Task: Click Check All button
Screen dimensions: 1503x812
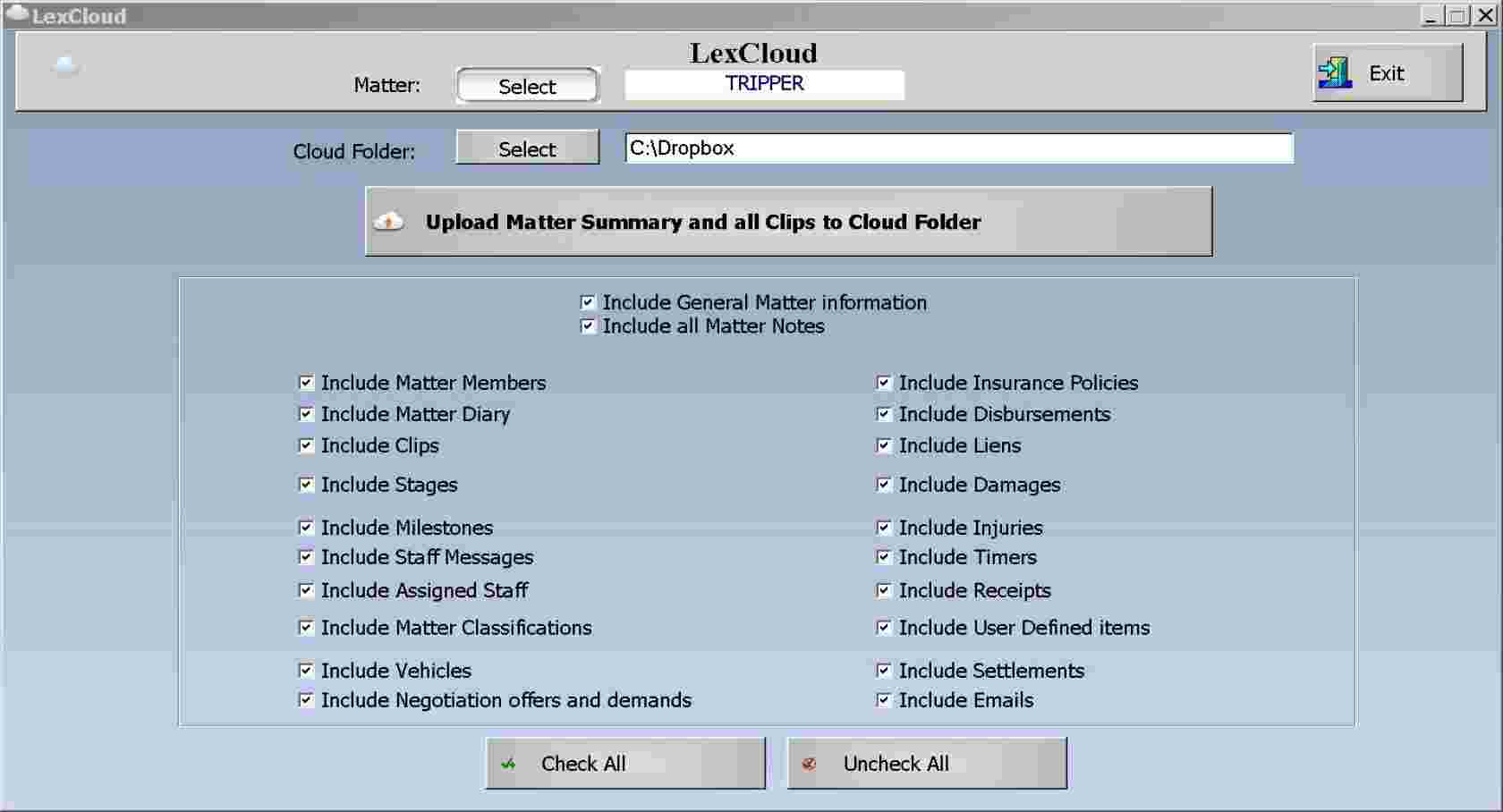Action: [x=625, y=764]
